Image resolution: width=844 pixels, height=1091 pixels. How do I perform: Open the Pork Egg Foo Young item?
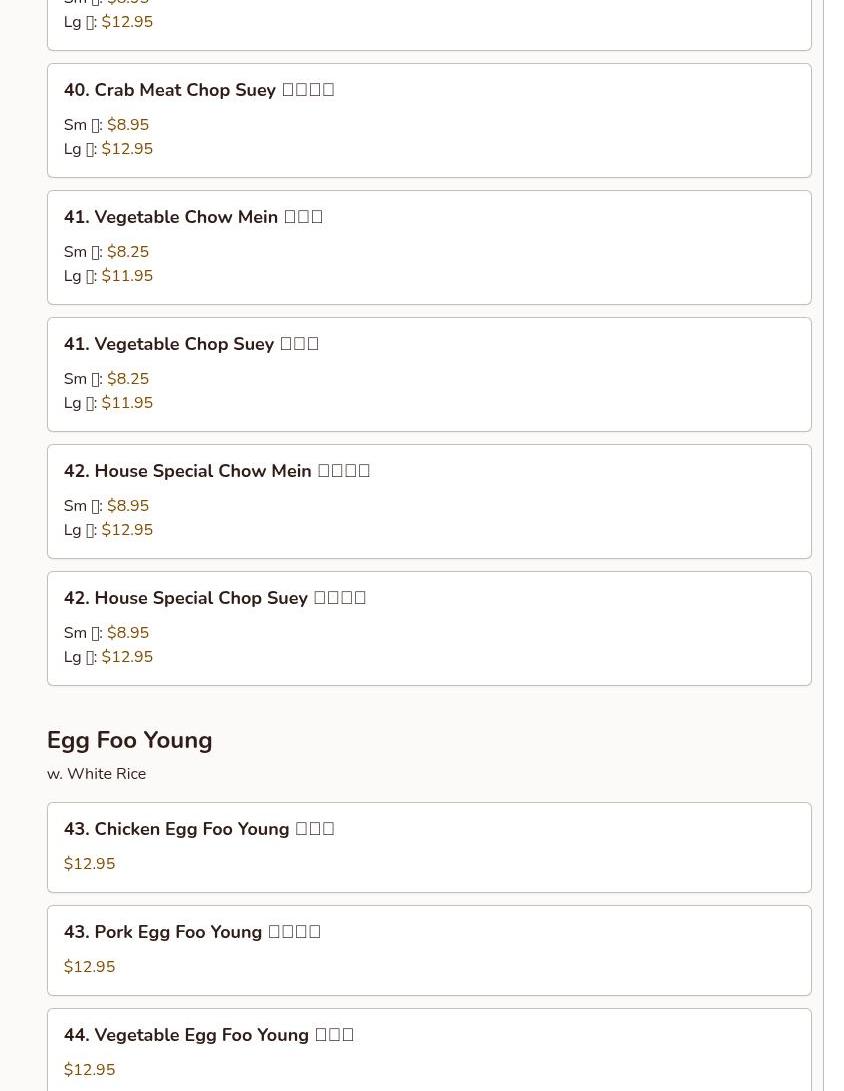[192, 932]
